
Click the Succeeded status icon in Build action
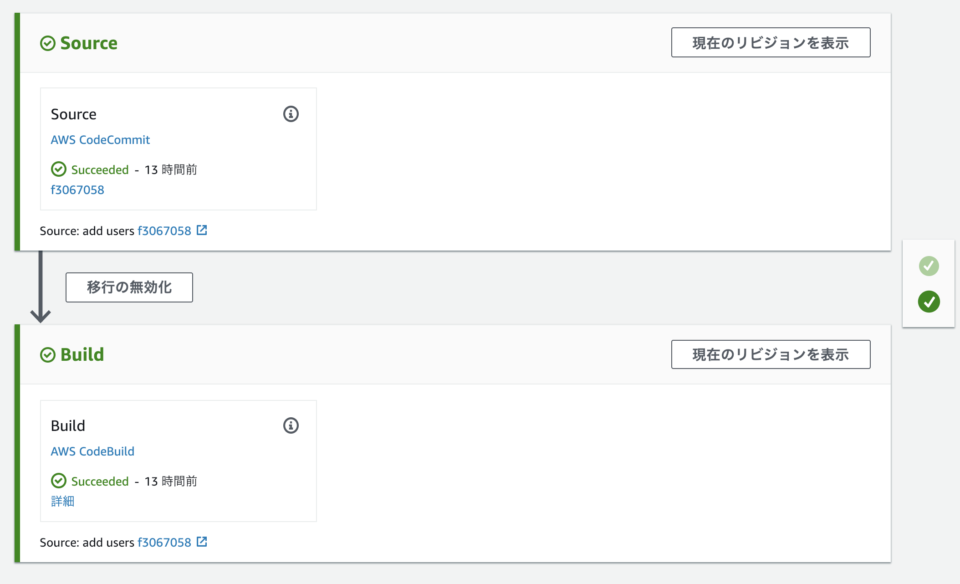(x=58, y=481)
